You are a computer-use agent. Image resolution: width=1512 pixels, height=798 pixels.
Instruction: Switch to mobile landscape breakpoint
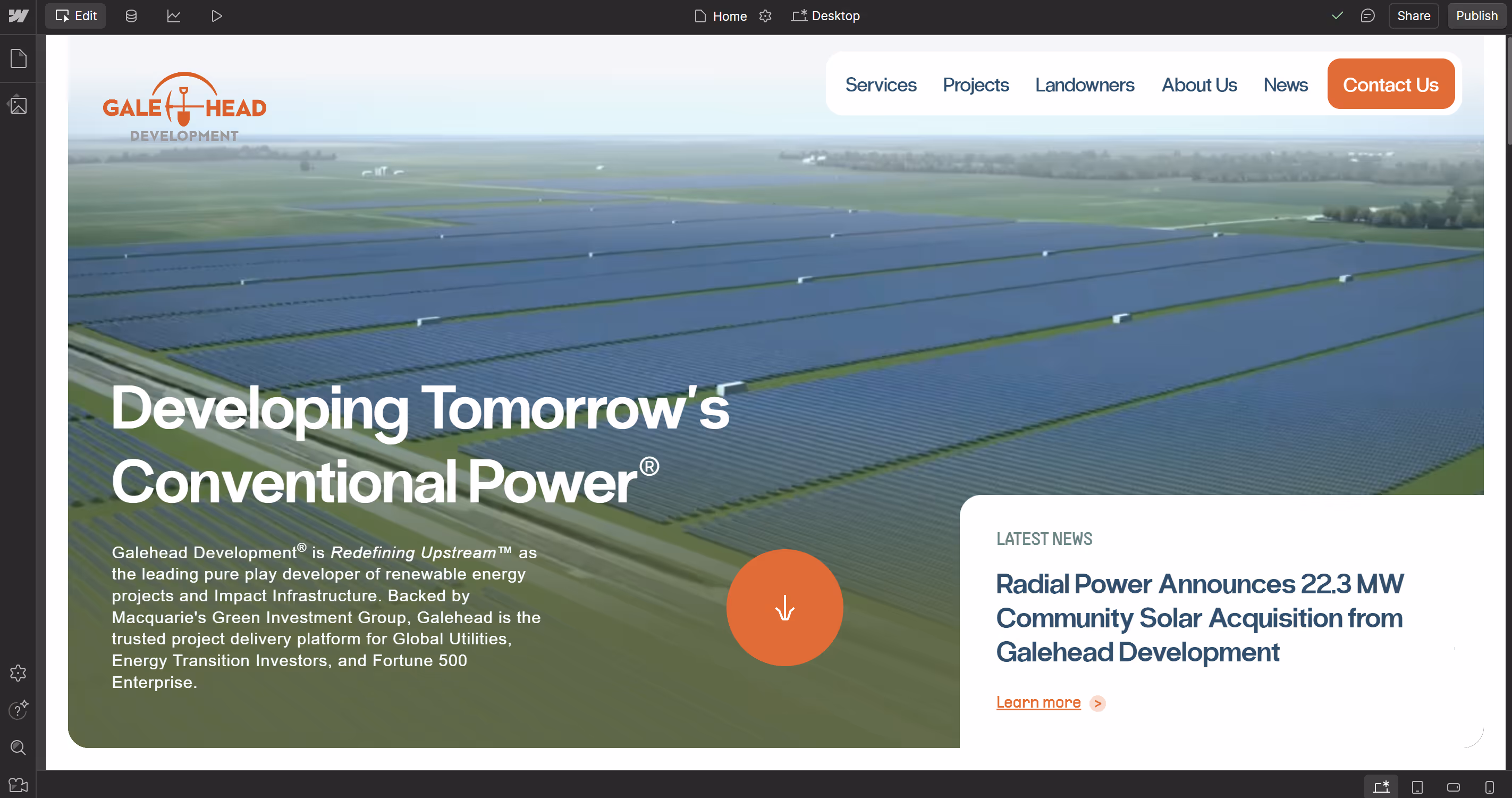(x=1454, y=787)
